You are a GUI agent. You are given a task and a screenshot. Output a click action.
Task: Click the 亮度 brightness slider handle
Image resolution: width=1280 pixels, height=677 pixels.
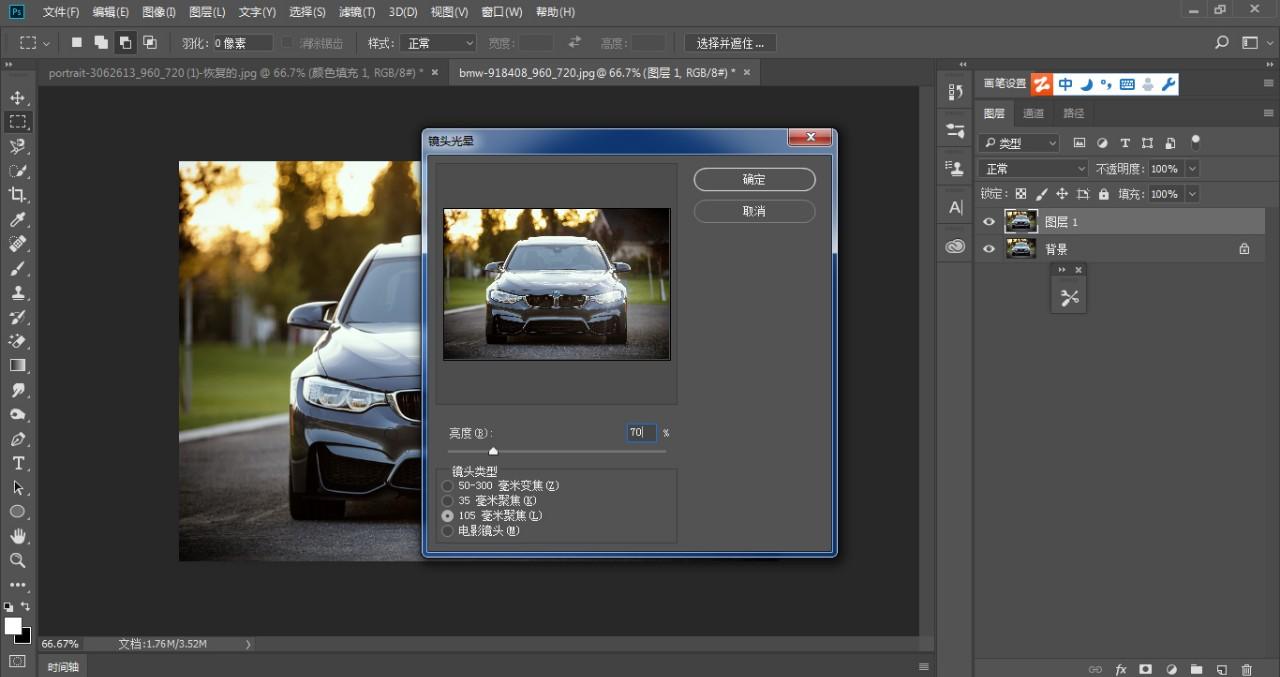coord(493,451)
